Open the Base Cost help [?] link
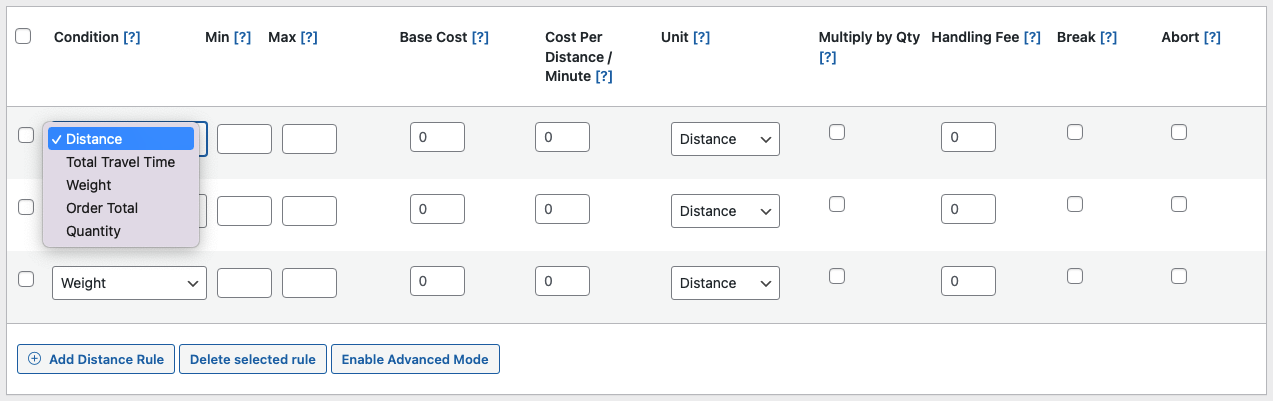 480,37
